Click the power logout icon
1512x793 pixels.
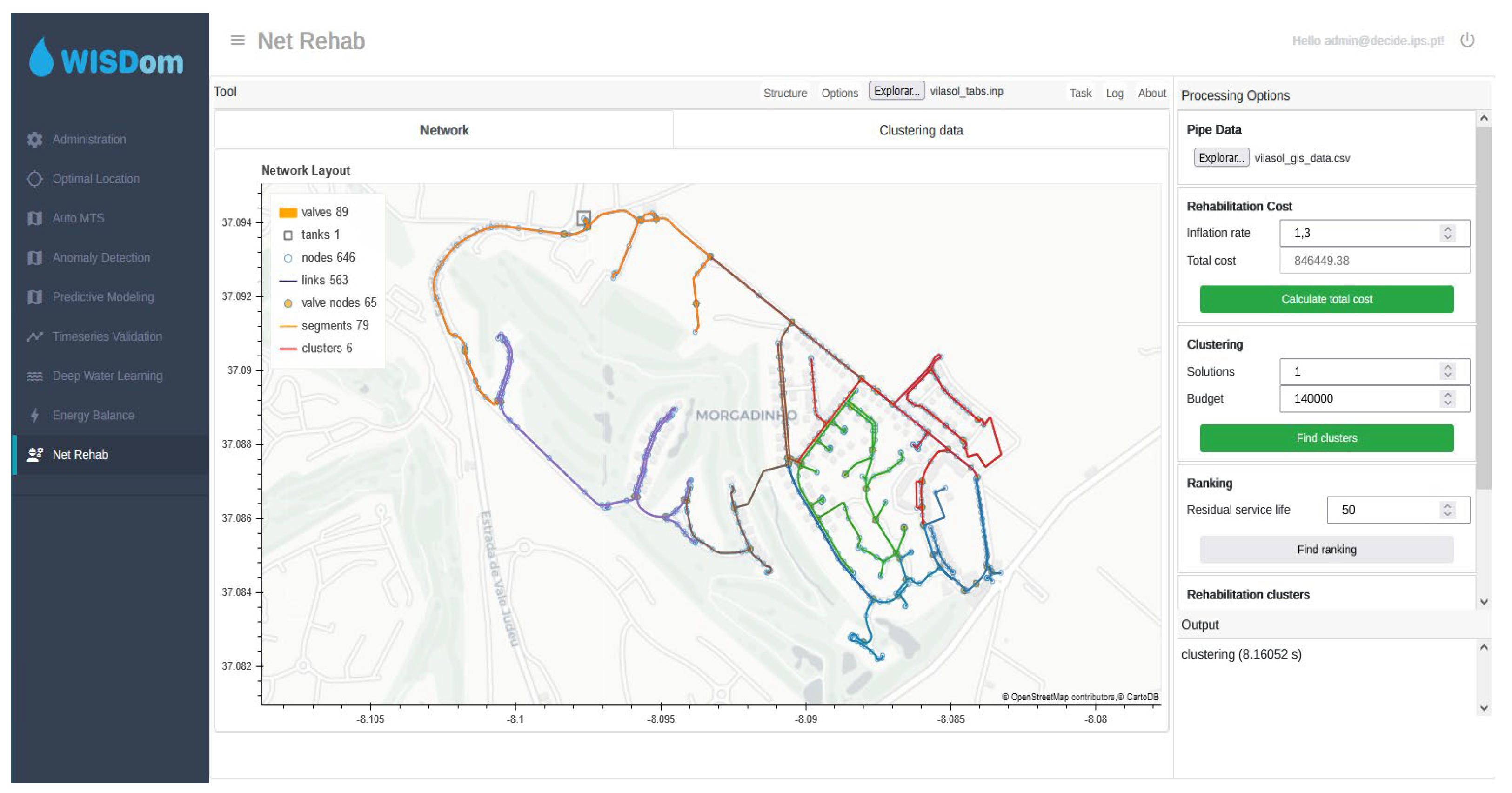click(1467, 40)
